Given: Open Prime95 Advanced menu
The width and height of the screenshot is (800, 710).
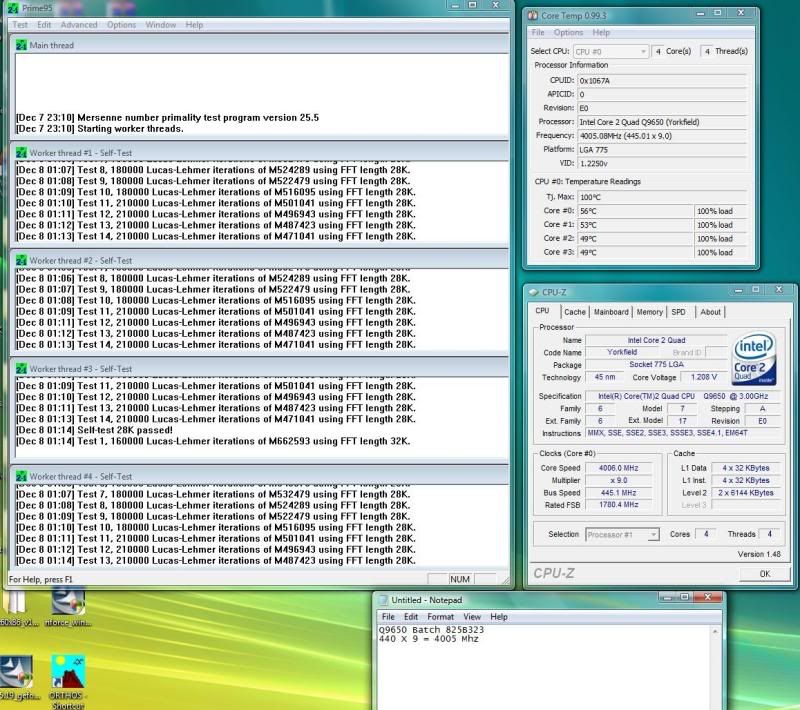Looking at the screenshot, I should [79, 24].
